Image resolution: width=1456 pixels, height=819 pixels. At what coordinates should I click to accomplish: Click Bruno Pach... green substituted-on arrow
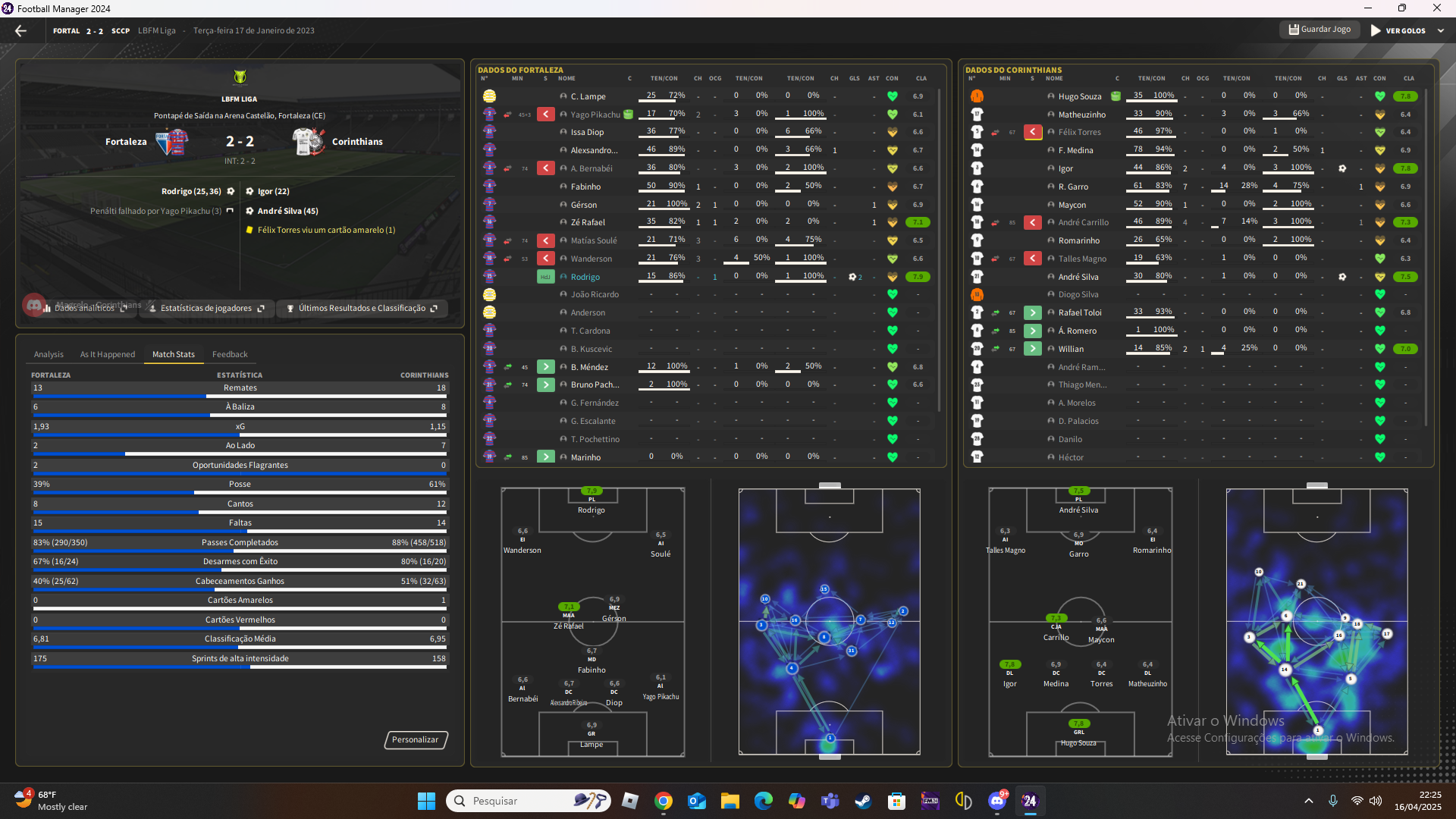pos(545,385)
